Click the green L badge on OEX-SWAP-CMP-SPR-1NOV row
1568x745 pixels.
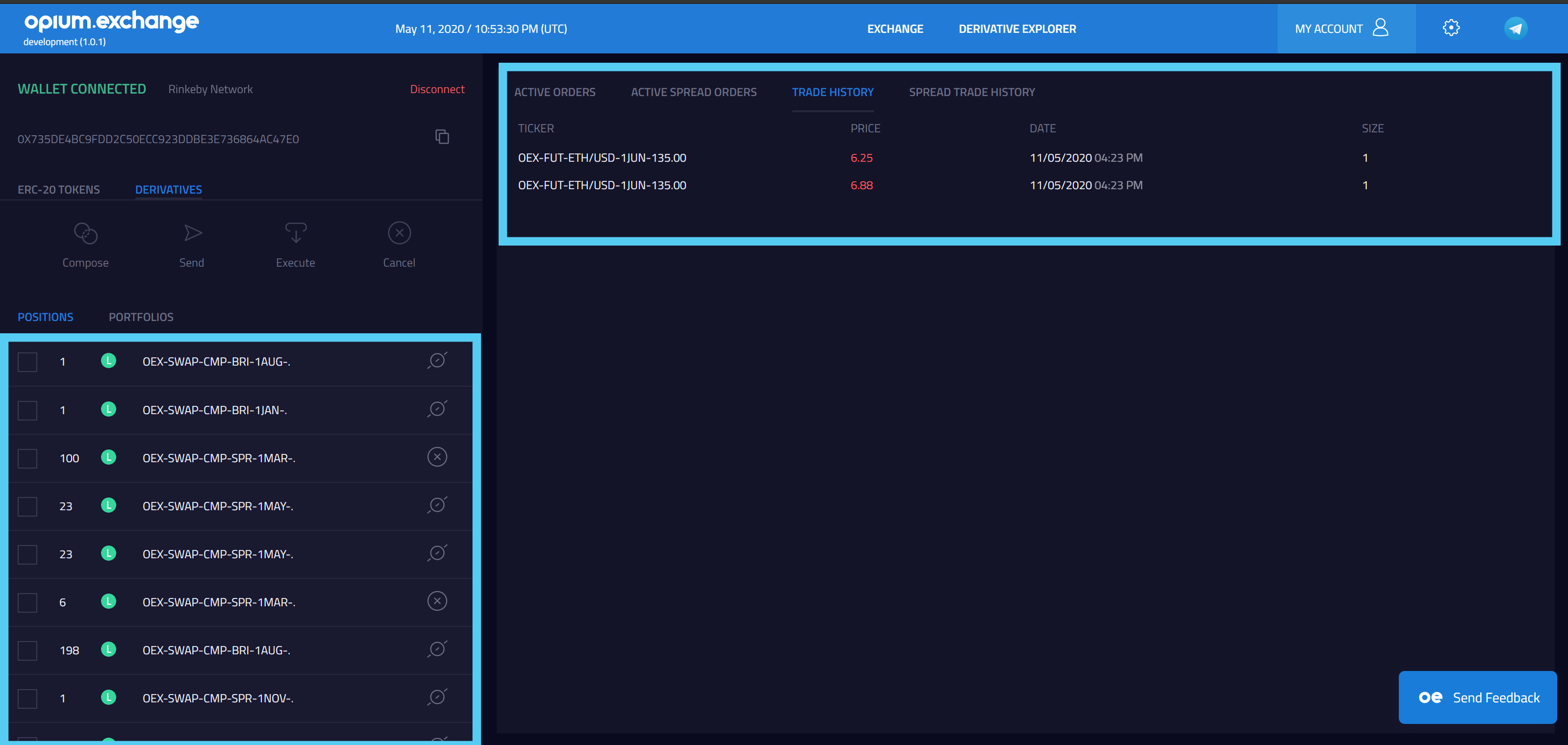pos(108,697)
